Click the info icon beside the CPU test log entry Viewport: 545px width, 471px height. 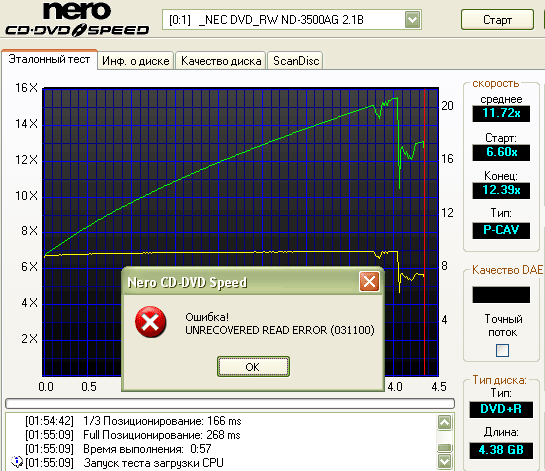coord(16,462)
